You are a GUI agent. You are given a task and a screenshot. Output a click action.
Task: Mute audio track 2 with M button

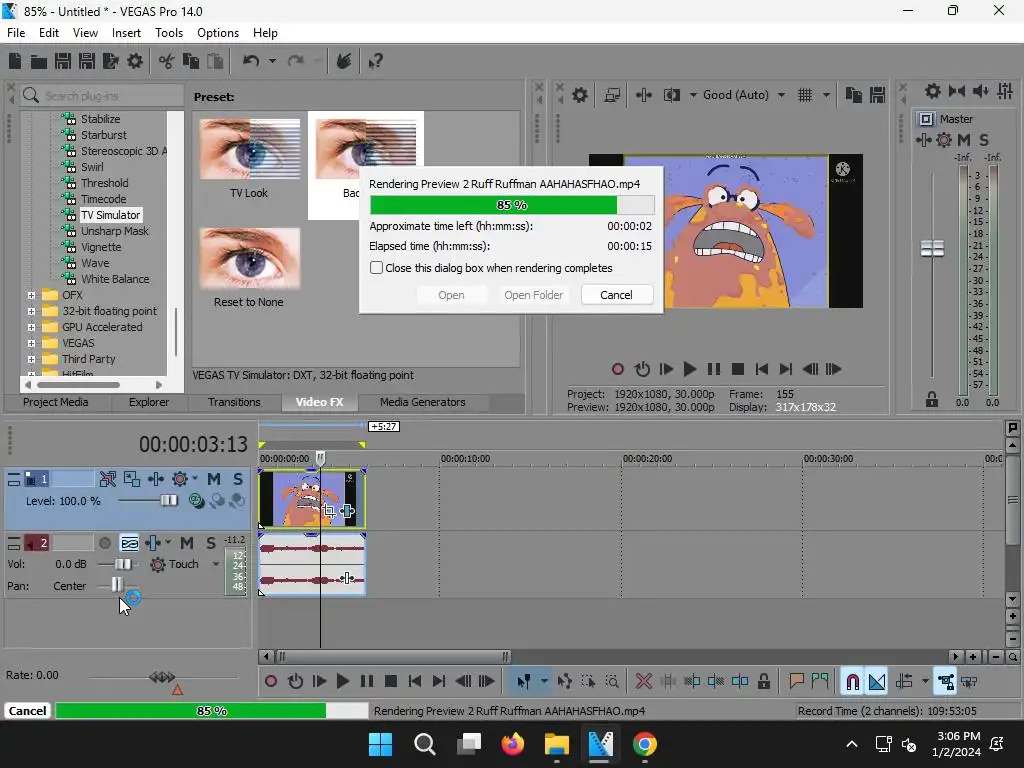187,543
